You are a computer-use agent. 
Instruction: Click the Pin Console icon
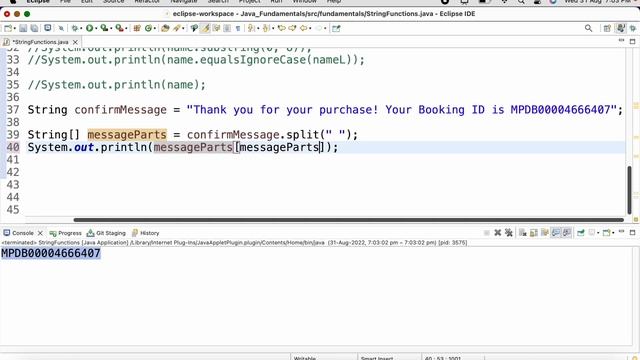581,233
